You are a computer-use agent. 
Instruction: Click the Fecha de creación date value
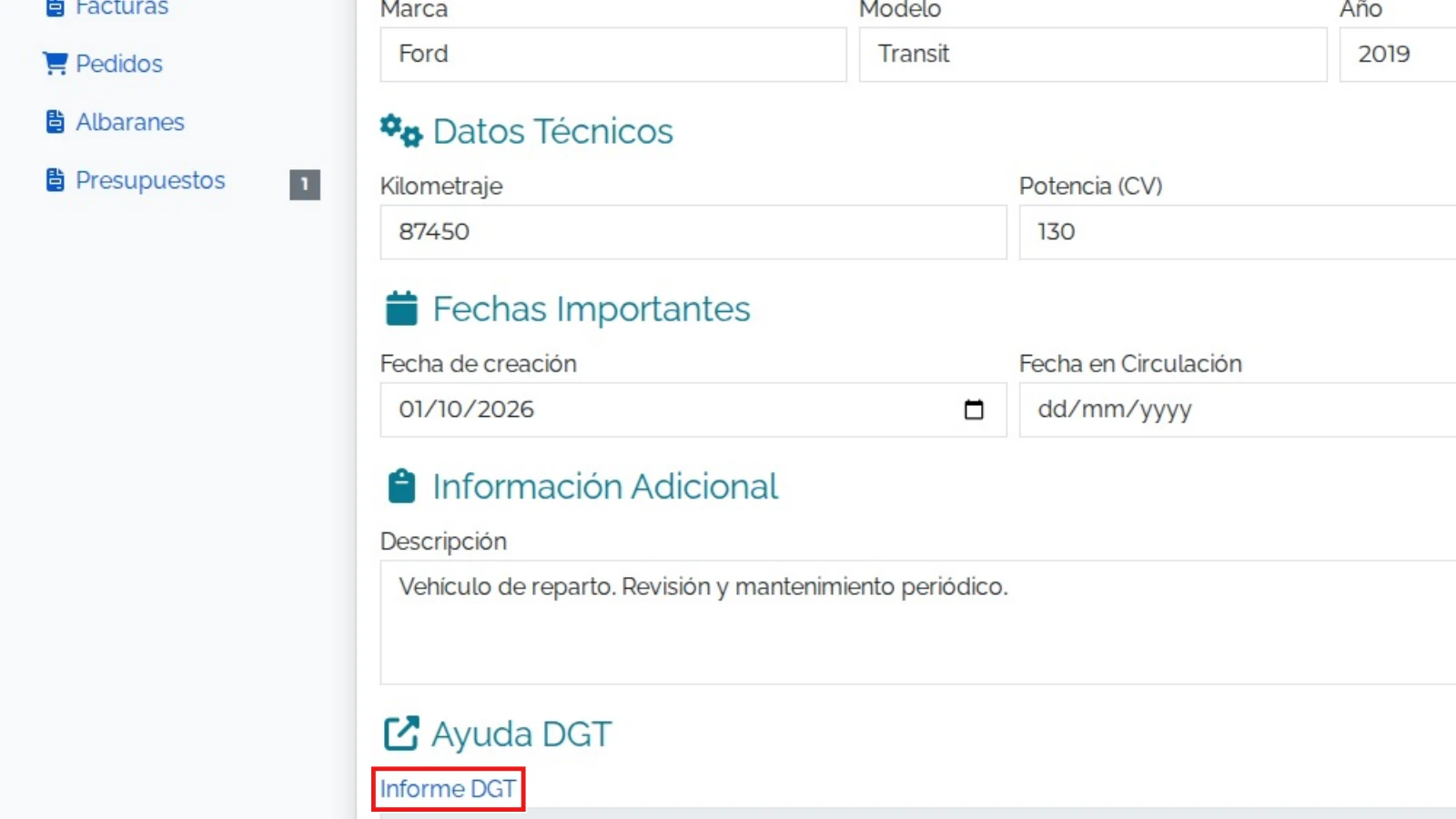466,409
